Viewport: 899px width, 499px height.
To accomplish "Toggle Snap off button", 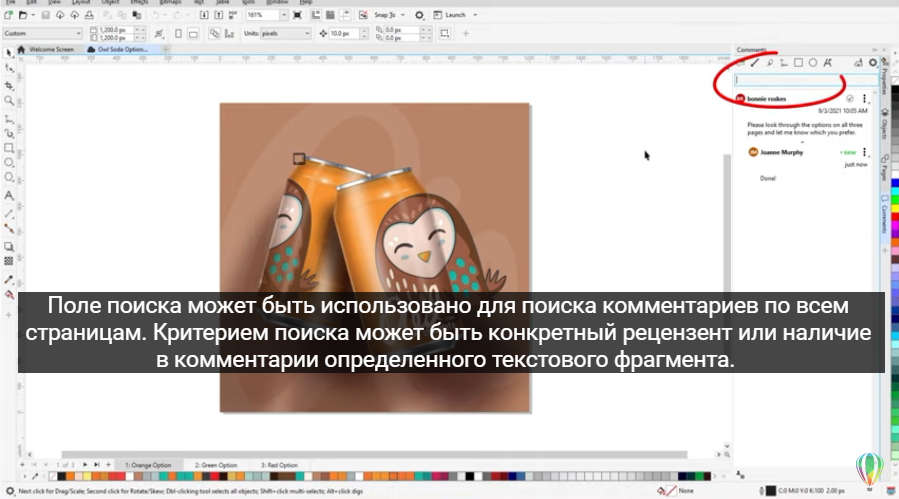I will 363,15.
